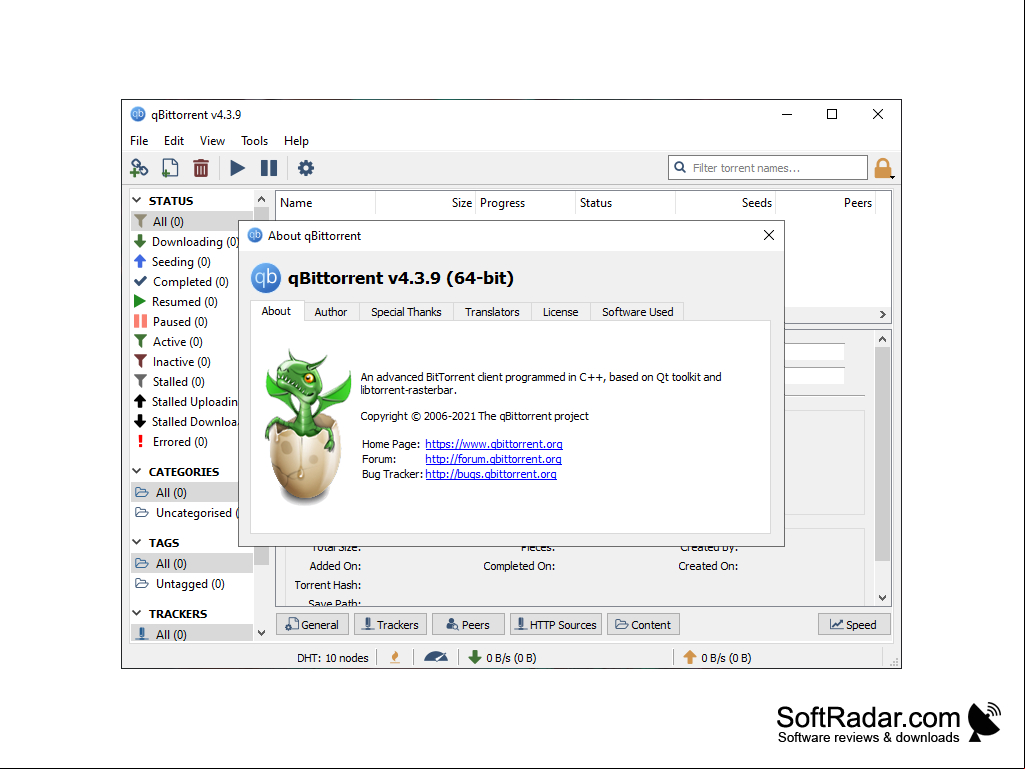The width and height of the screenshot is (1025, 769).
Task: Open the Edit menu
Action: point(173,141)
